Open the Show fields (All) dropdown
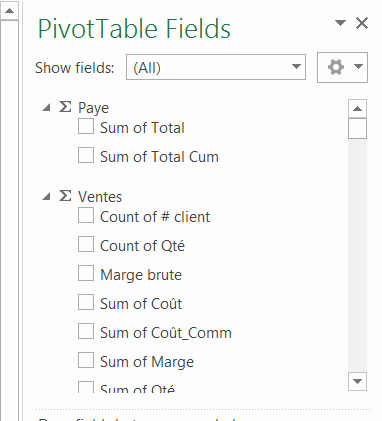This screenshot has width=382, height=421. (x=216, y=67)
